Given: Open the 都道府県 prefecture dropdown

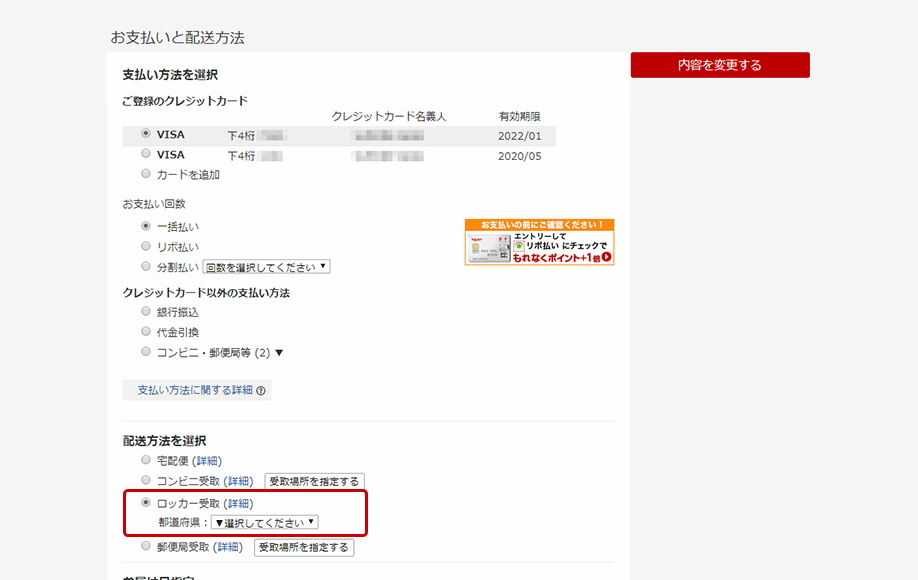Looking at the screenshot, I should (x=264, y=522).
